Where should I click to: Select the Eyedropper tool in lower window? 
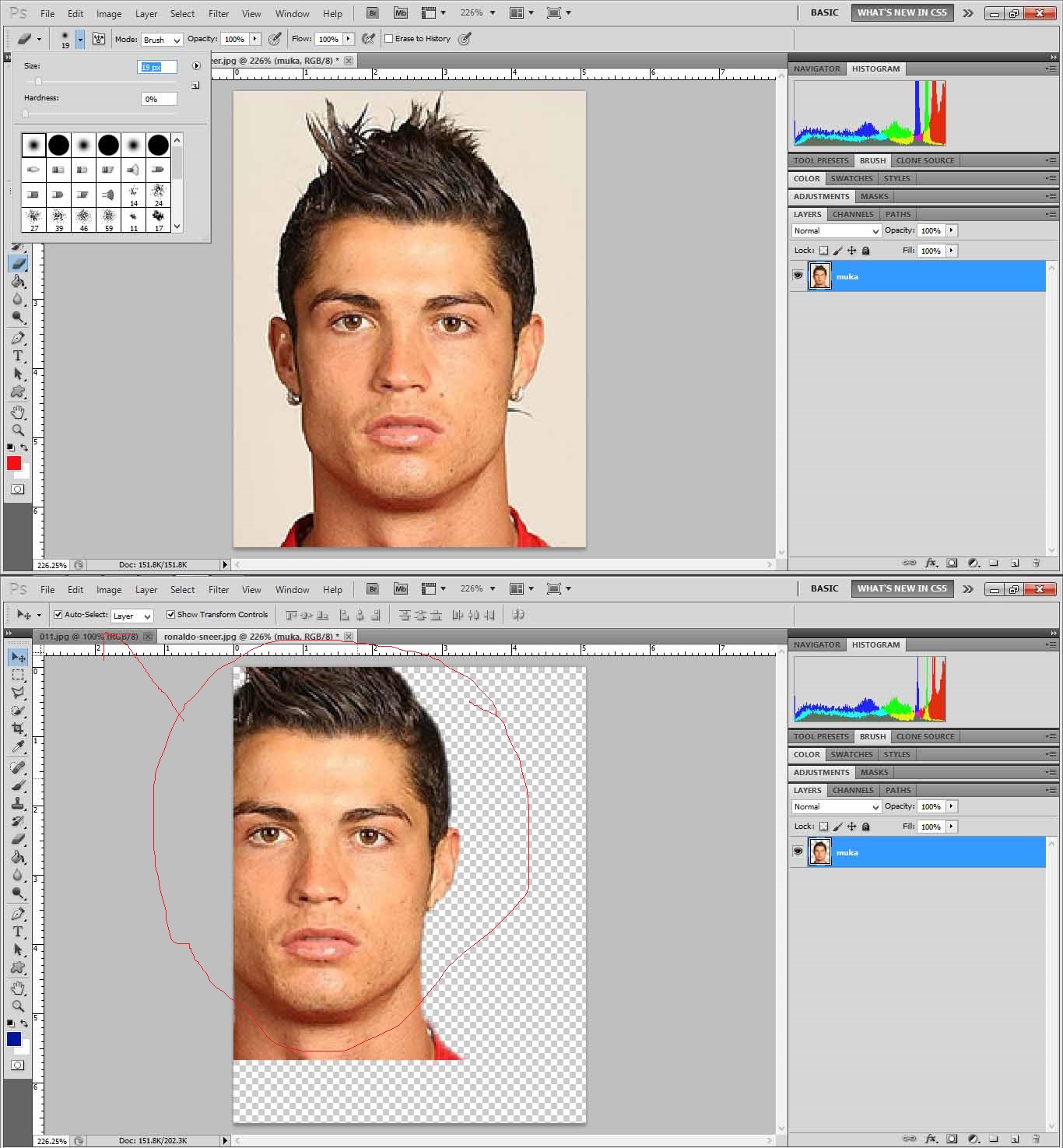18,746
